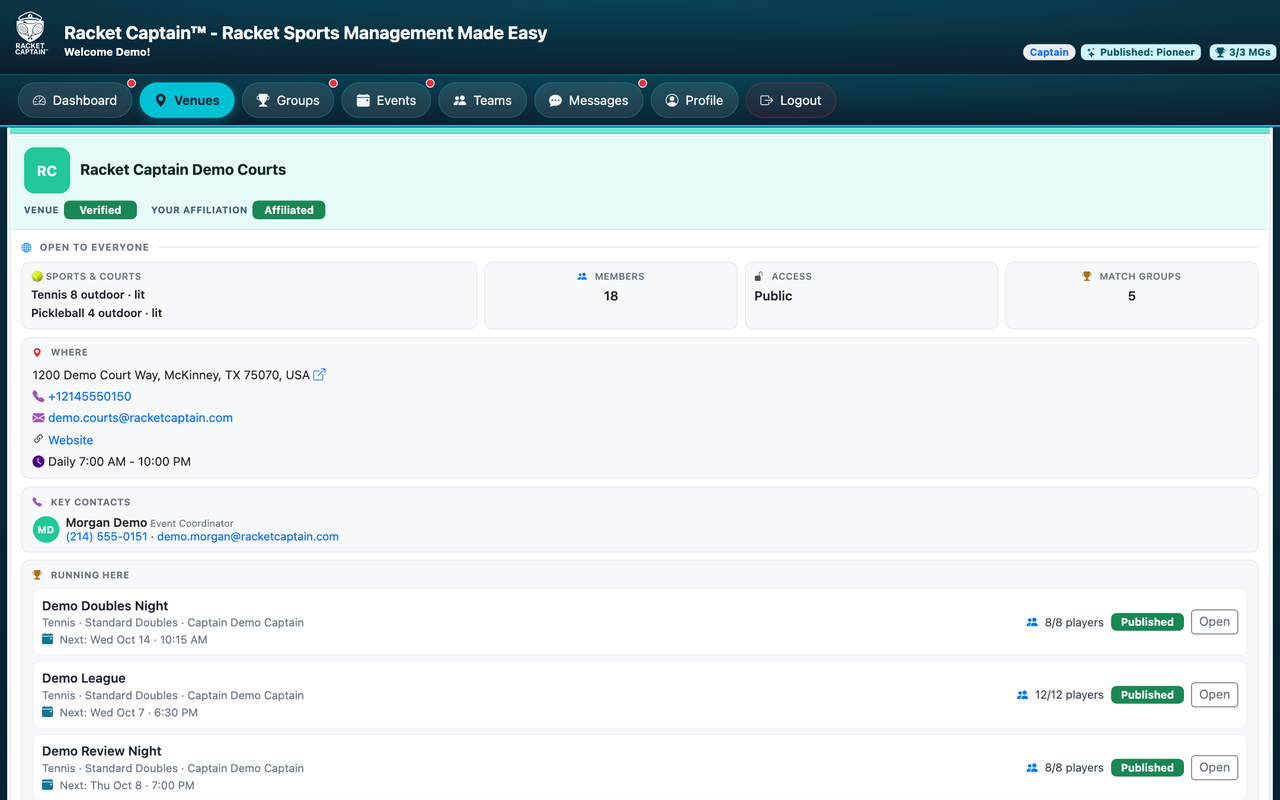
Task: Click the Logout button
Action: [791, 100]
